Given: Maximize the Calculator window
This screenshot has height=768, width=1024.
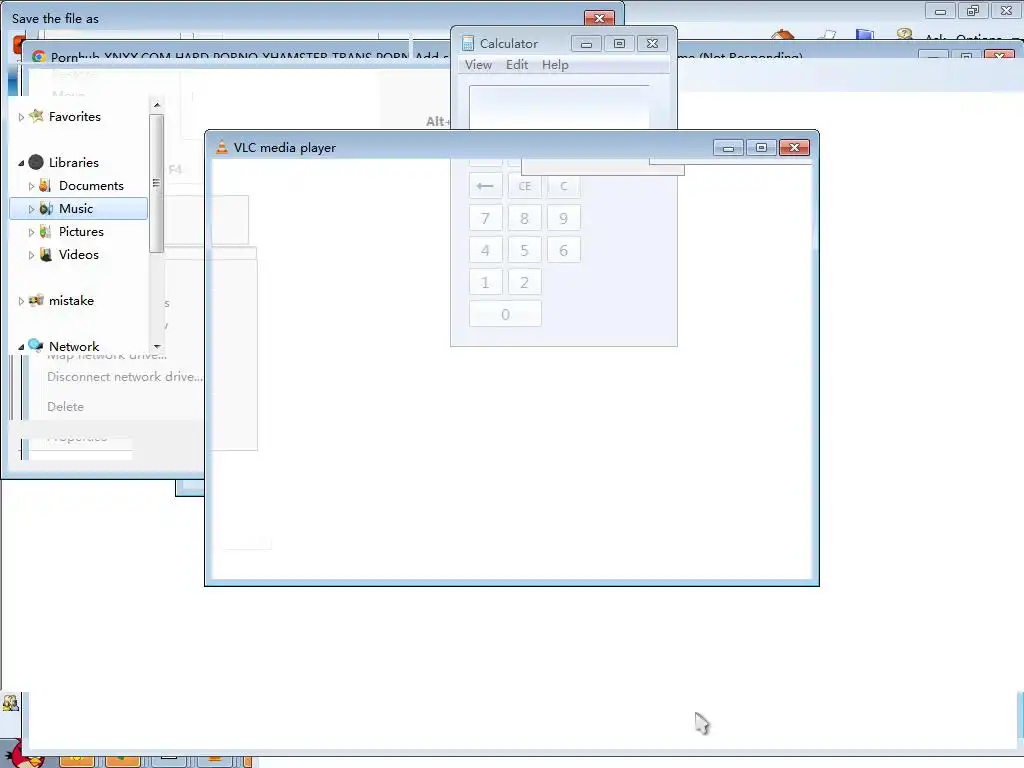Looking at the screenshot, I should (619, 44).
